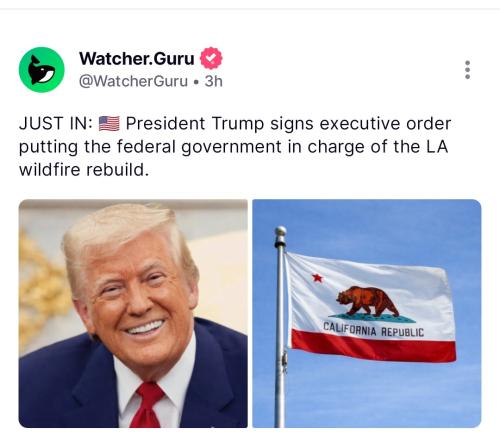Click the US flag emoji in post
Viewport: 500px width, 447px height.
point(109,124)
